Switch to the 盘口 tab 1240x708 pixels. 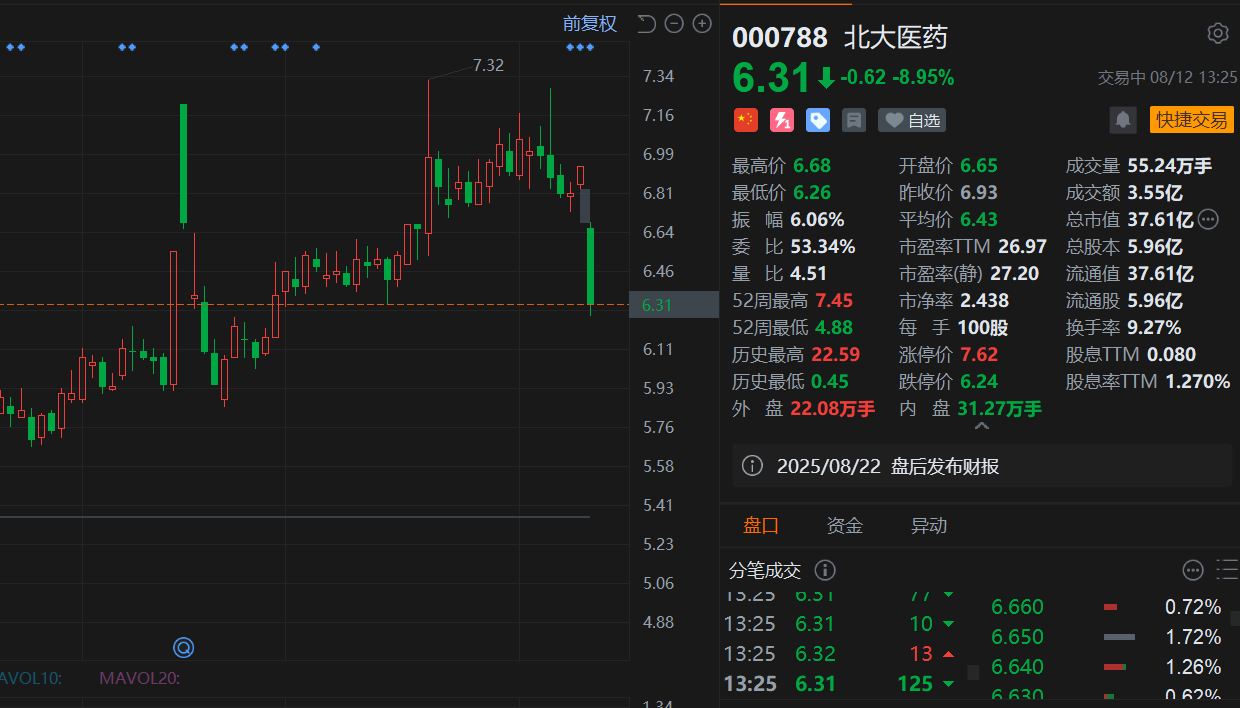point(761,526)
